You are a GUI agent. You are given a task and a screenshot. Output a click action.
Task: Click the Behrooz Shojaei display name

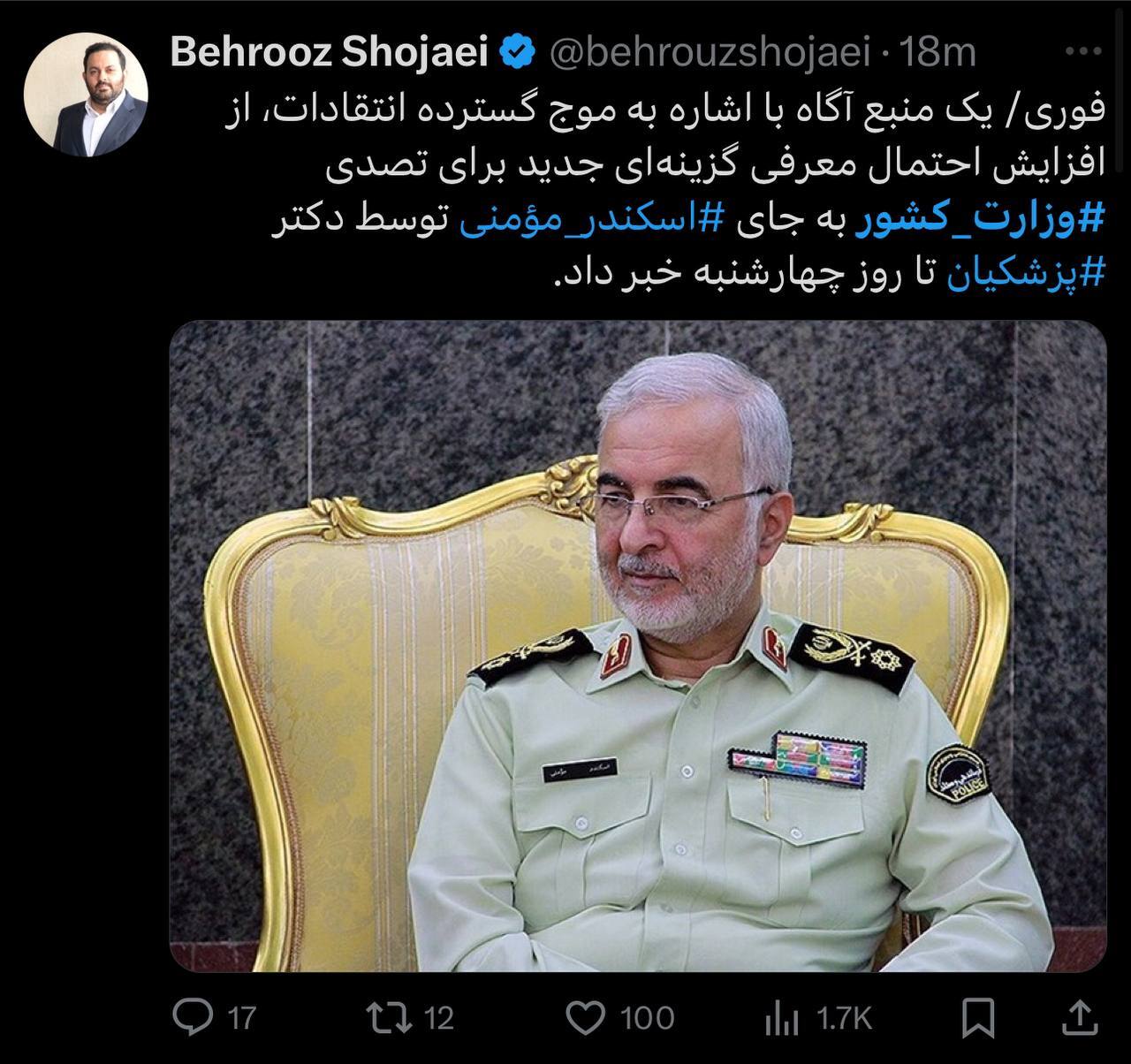328,52
